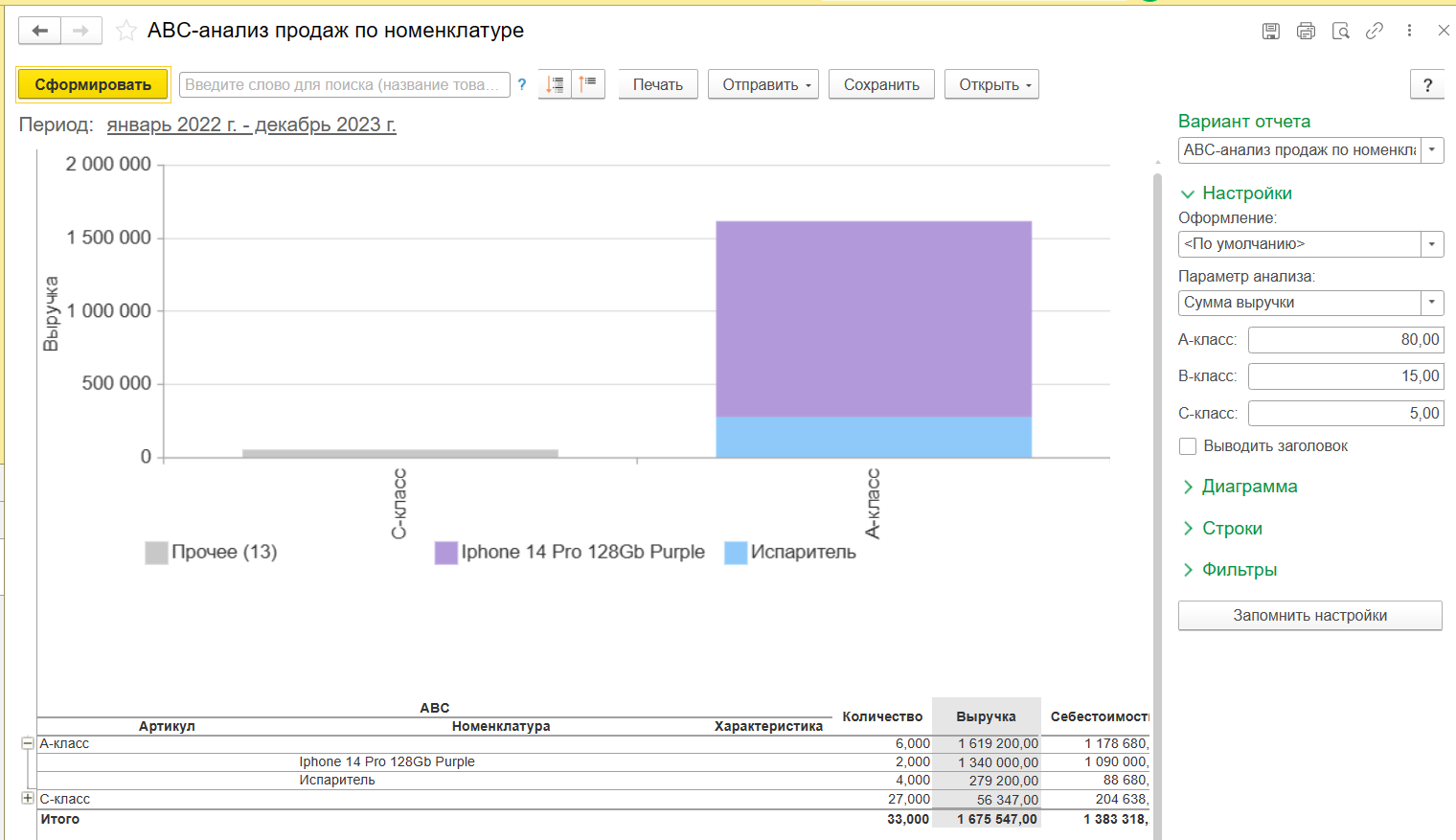Click the expand all groups icon
1456x840 pixels.
[555, 84]
